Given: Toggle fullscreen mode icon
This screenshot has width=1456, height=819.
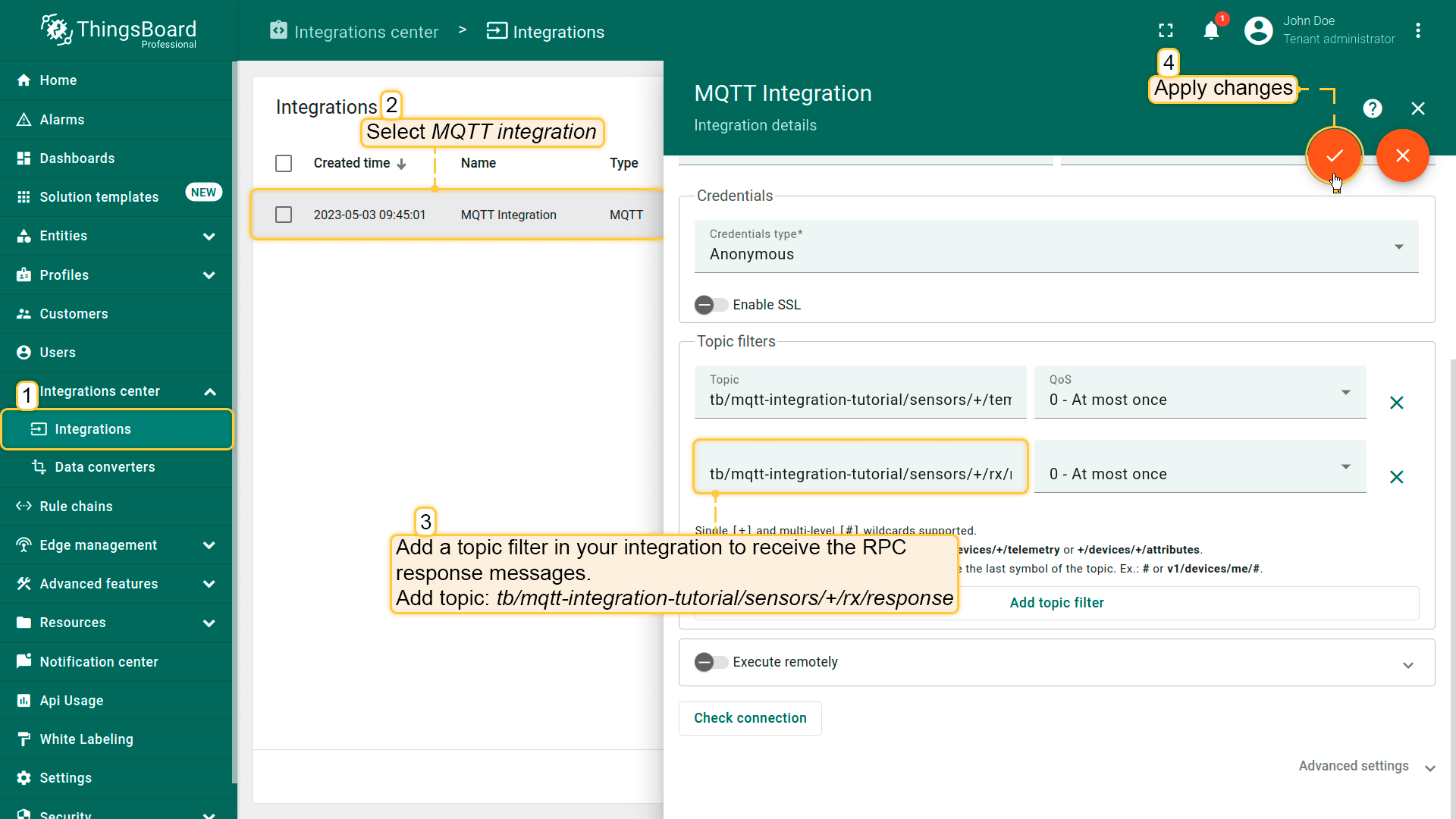Looking at the screenshot, I should (1166, 31).
